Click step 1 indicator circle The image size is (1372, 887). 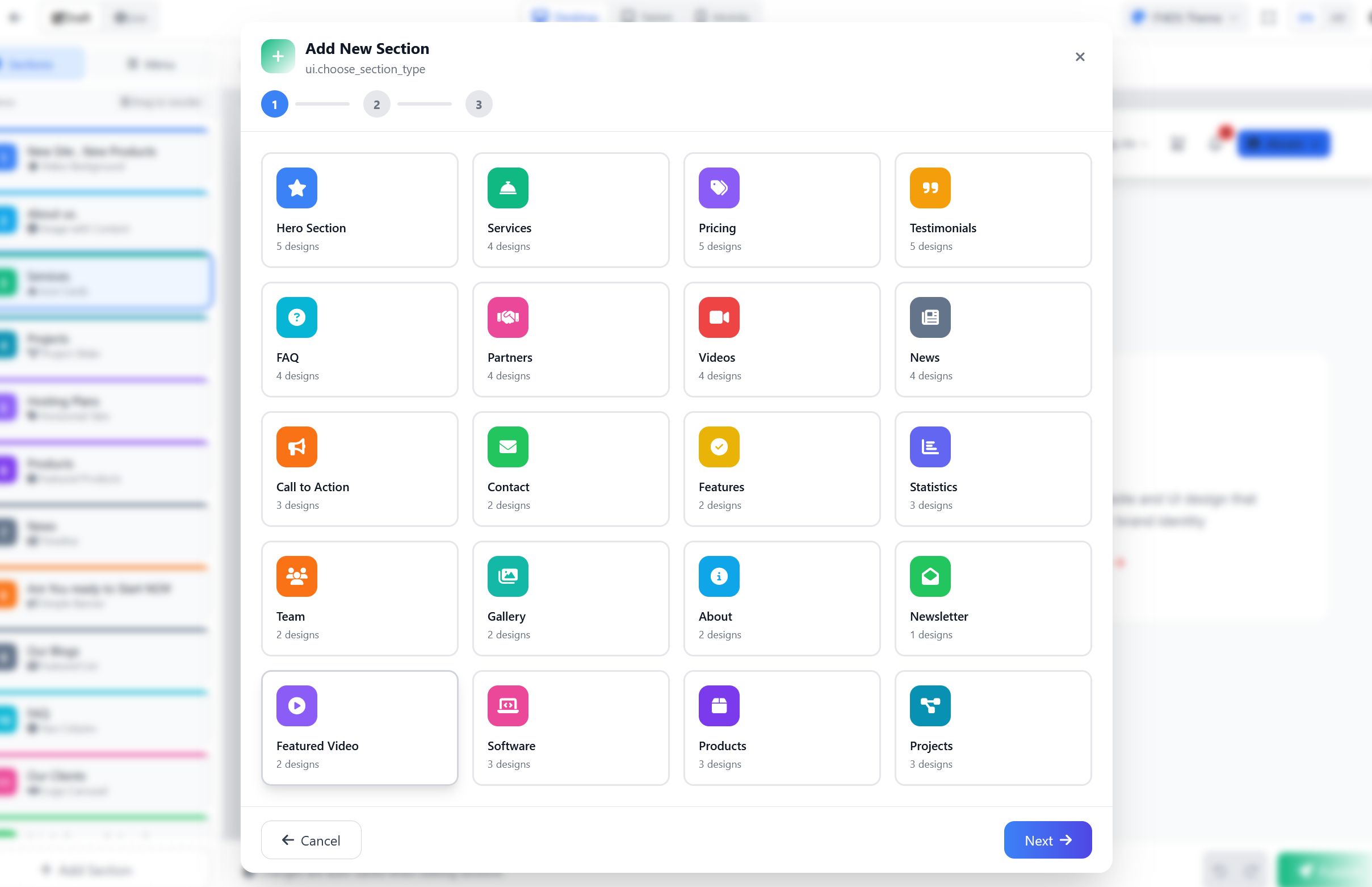(x=275, y=104)
